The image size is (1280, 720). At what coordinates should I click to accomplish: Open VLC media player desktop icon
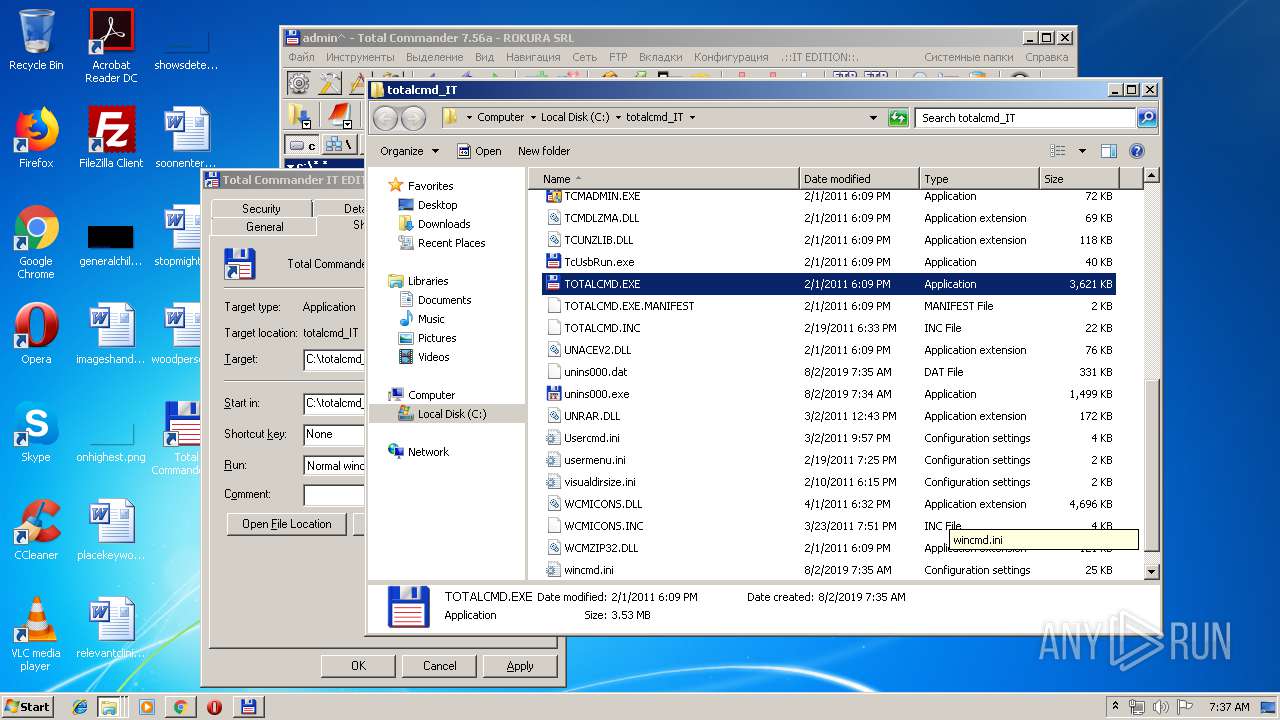coord(36,634)
